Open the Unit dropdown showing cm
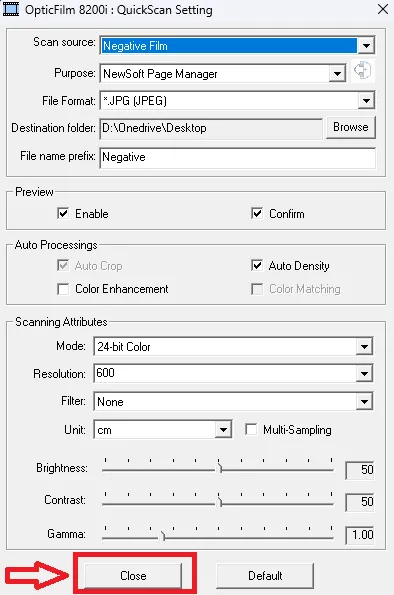 point(223,430)
